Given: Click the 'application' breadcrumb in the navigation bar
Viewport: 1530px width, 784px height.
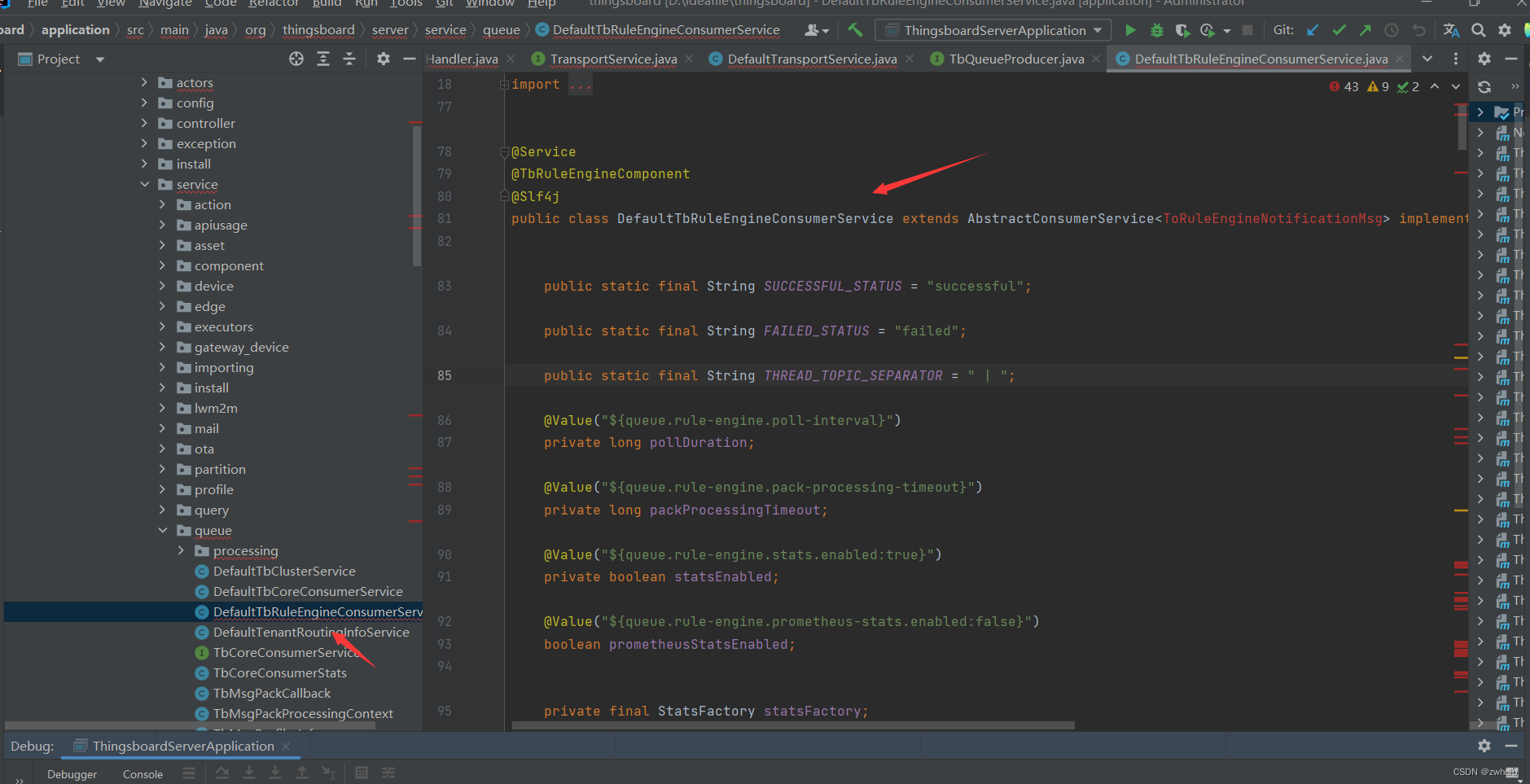Looking at the screenshot, I should tap(75, 30).
